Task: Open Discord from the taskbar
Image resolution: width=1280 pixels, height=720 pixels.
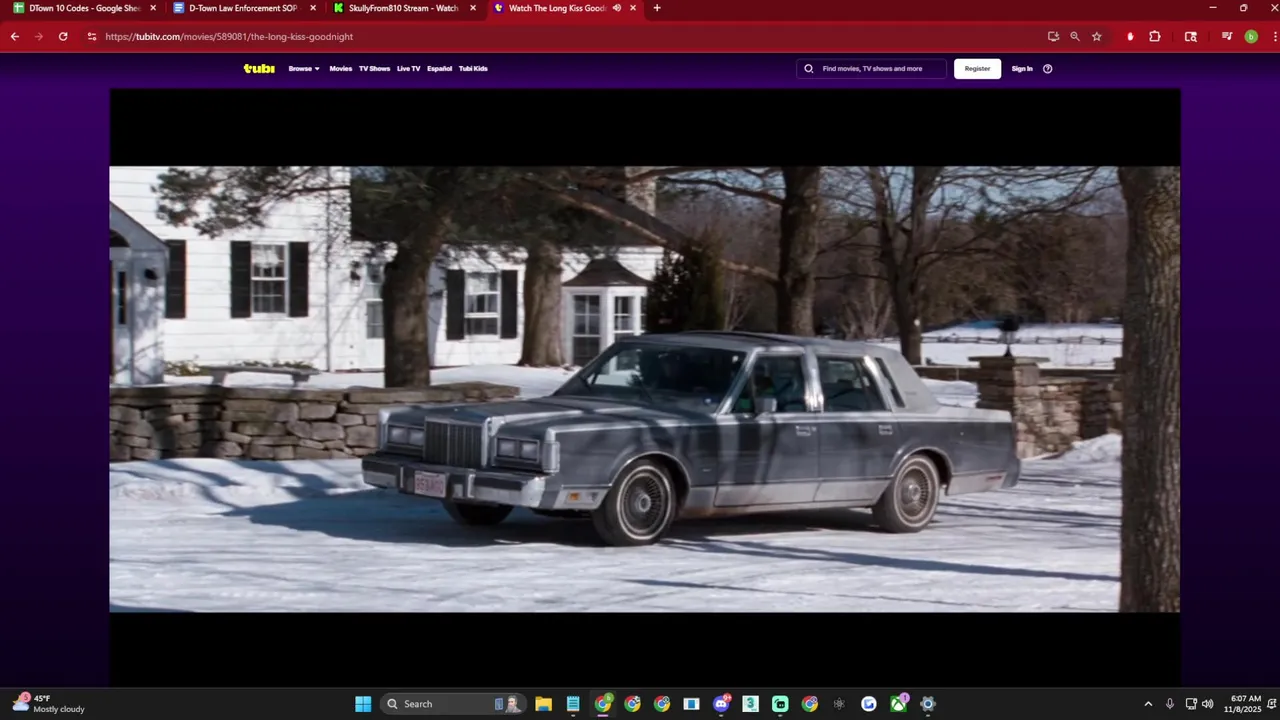Action: point(721,704)
